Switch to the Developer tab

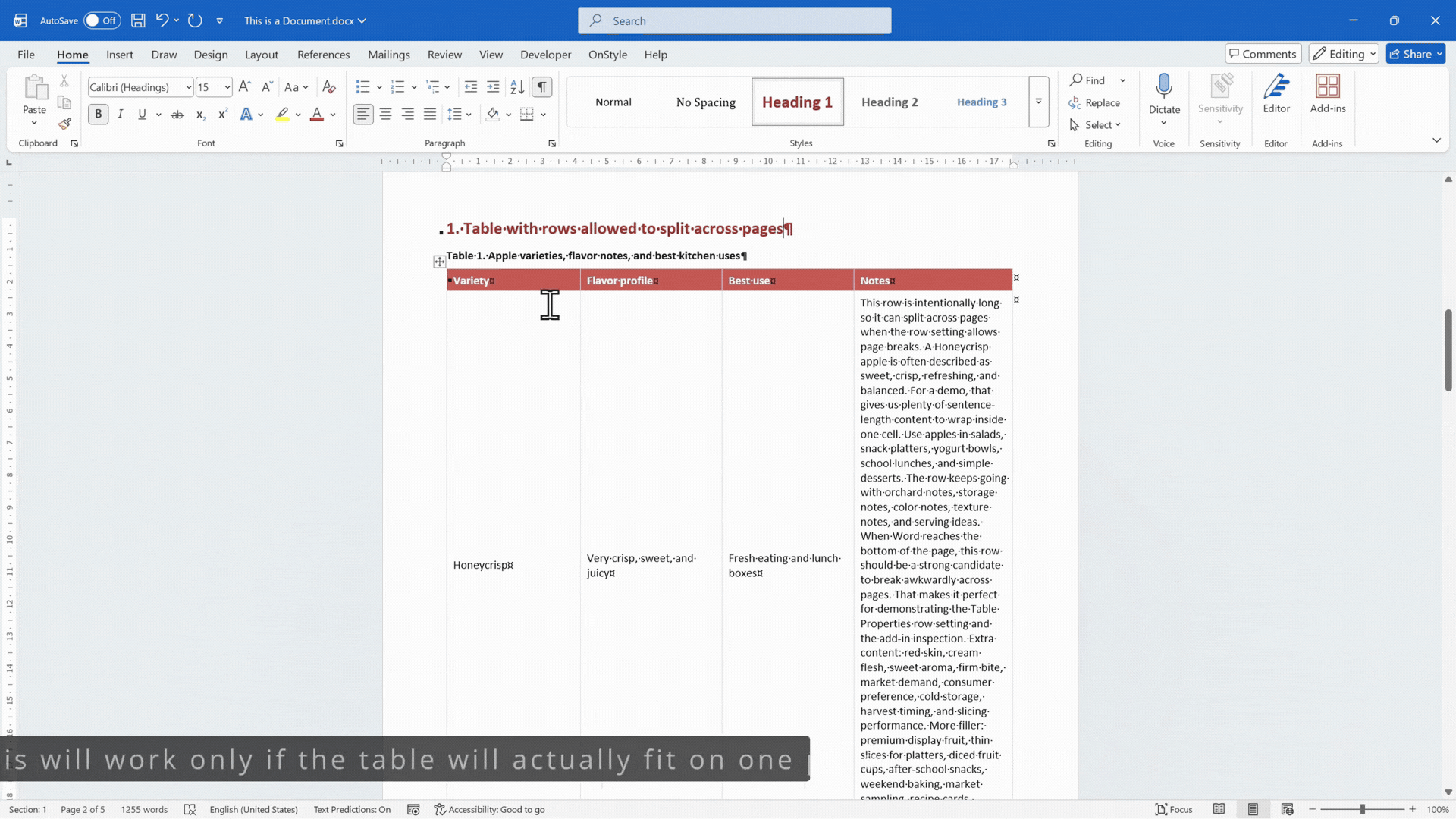pyautogui.click(x=546, y=55)
